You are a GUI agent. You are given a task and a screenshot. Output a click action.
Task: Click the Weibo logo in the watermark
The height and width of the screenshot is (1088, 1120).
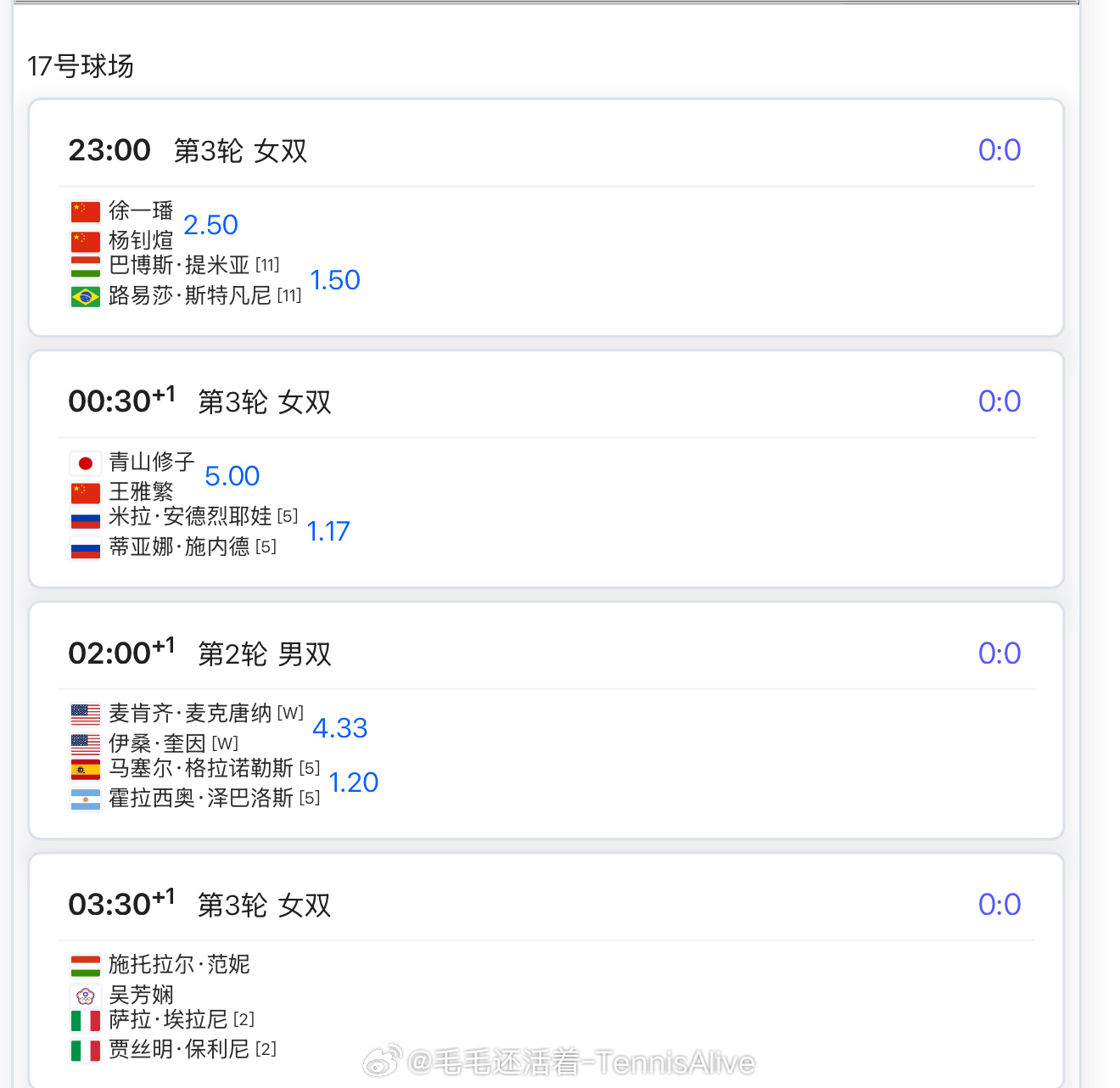[383, 1062]
